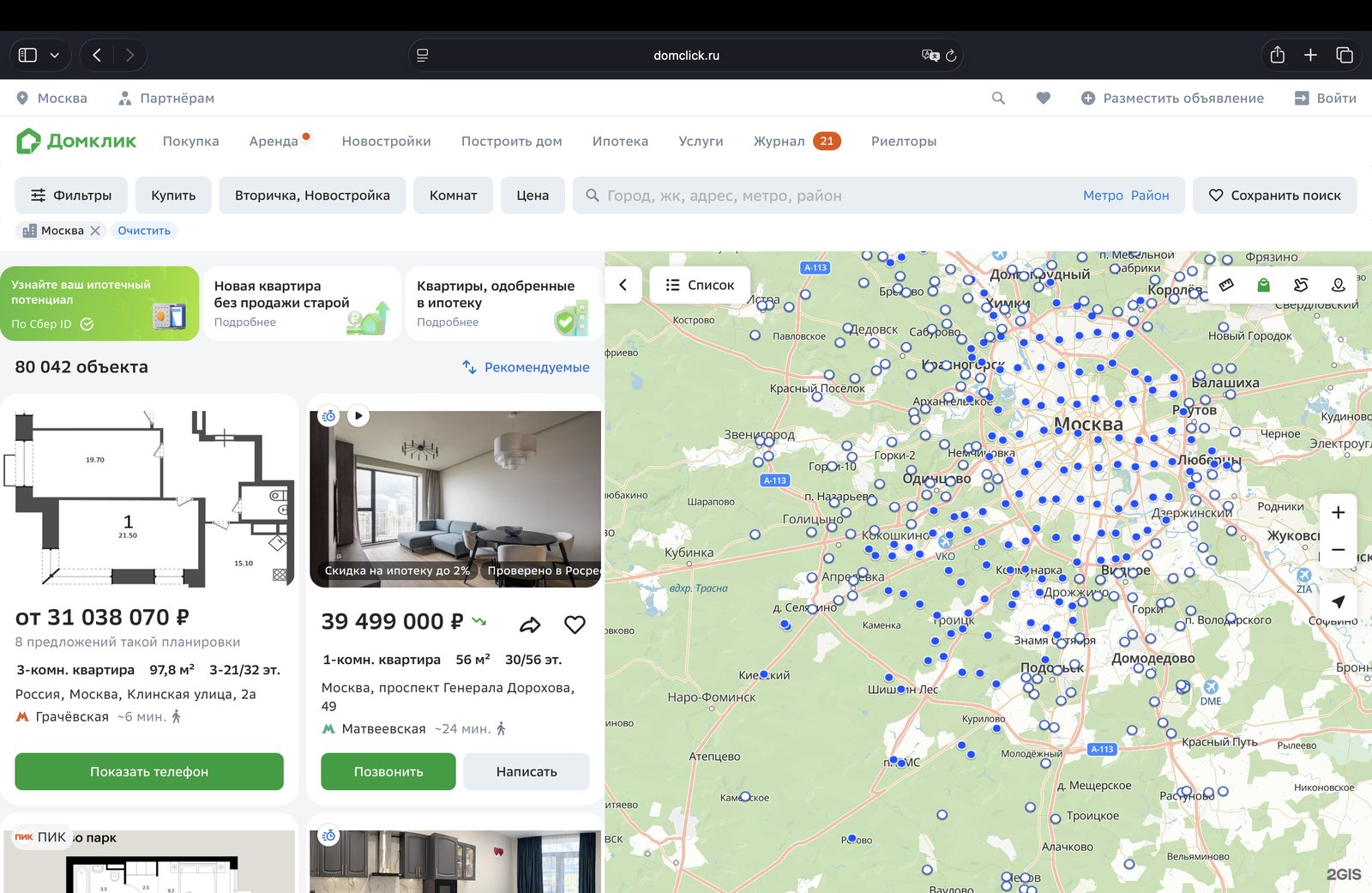
Task: Collapse the map with left chevron
Action: point(623,285)
